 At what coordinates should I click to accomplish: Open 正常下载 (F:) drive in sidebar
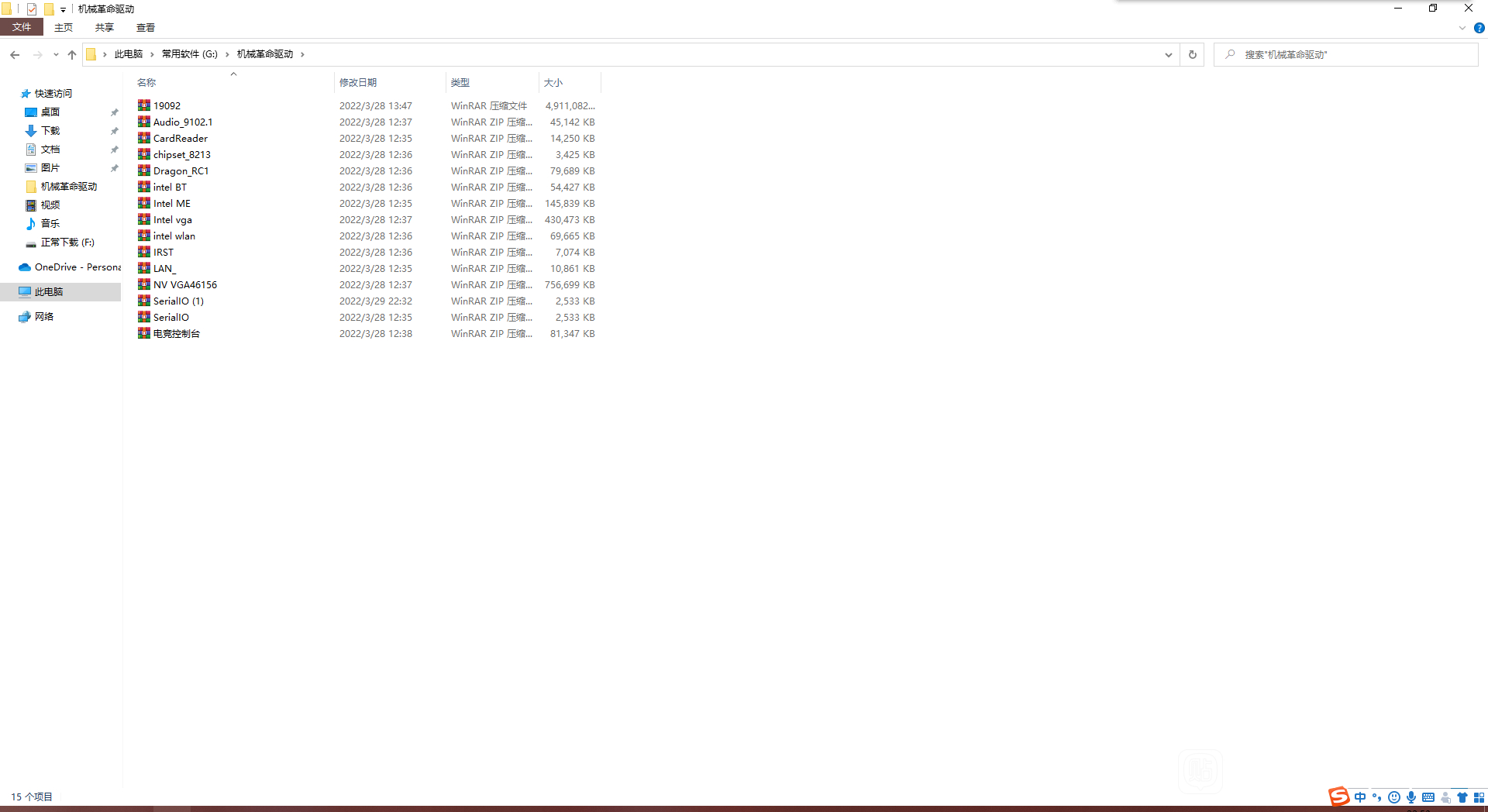tap(67, 243)
